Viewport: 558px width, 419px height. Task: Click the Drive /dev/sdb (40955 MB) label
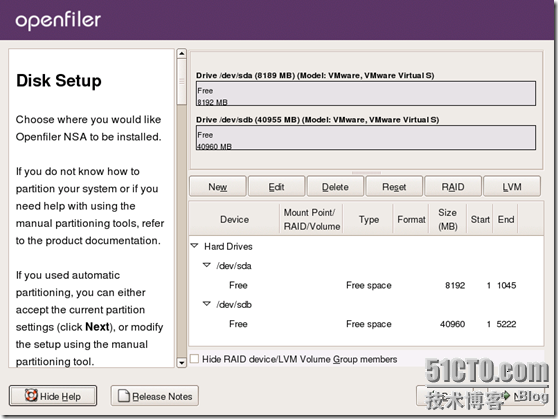(x=317, y=120)
